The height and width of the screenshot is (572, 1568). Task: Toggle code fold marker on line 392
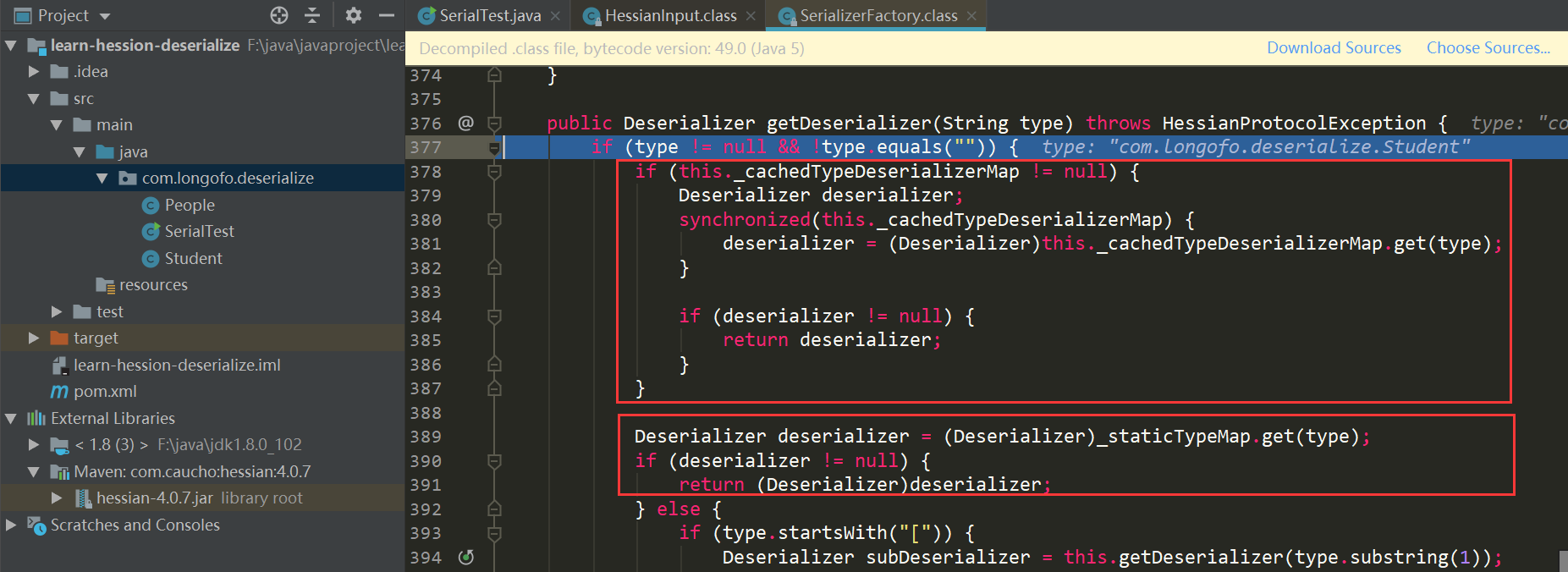pos(494,509)
